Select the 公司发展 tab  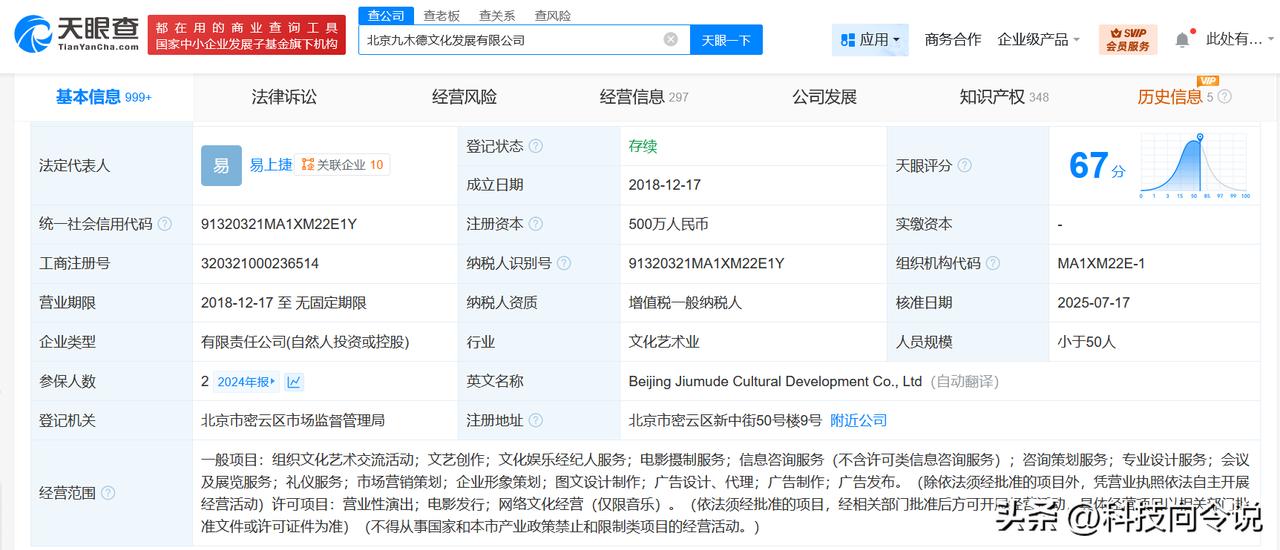(824, 97)
